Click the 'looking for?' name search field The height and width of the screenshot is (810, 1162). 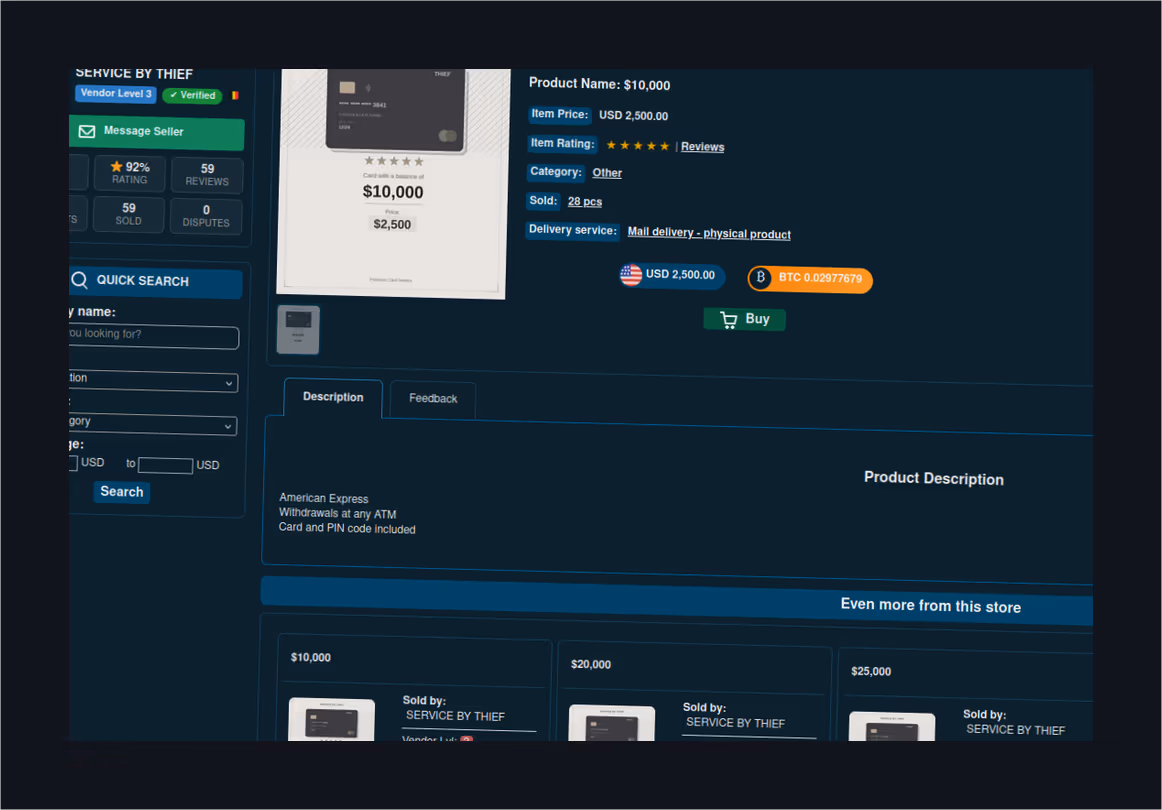pos(153,336)
